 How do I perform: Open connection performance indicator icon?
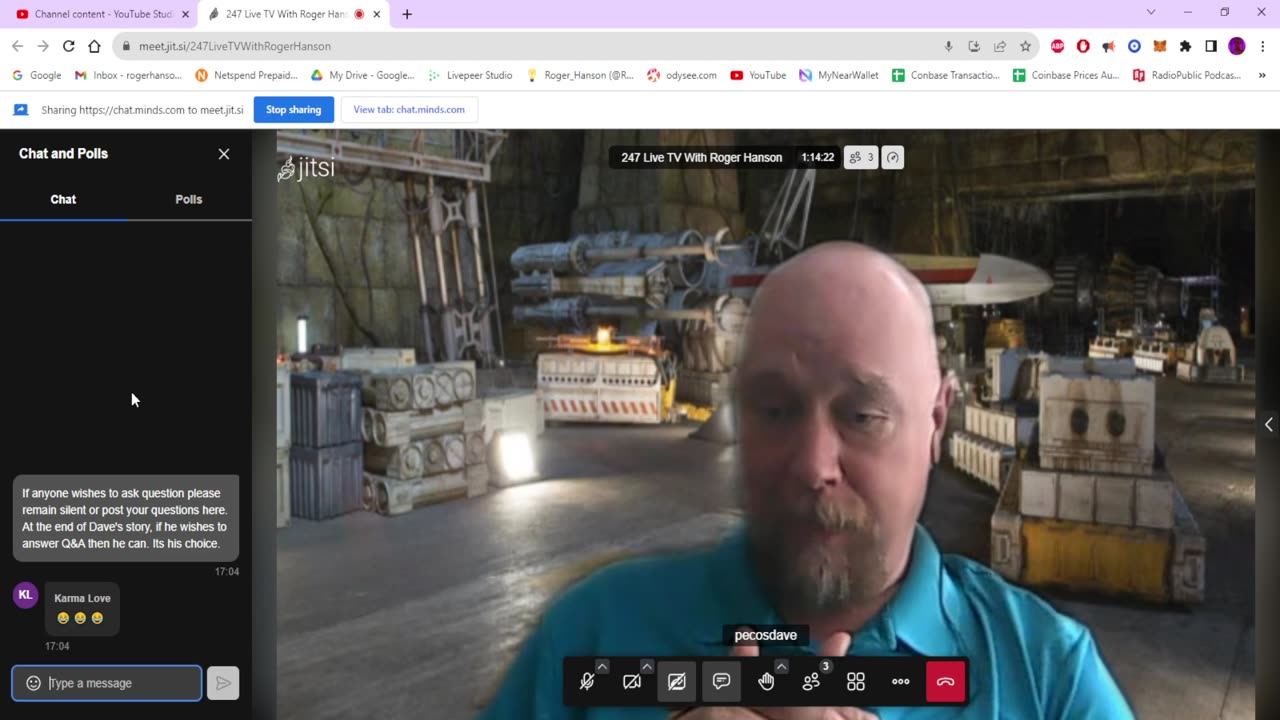[x=893, y=157]
